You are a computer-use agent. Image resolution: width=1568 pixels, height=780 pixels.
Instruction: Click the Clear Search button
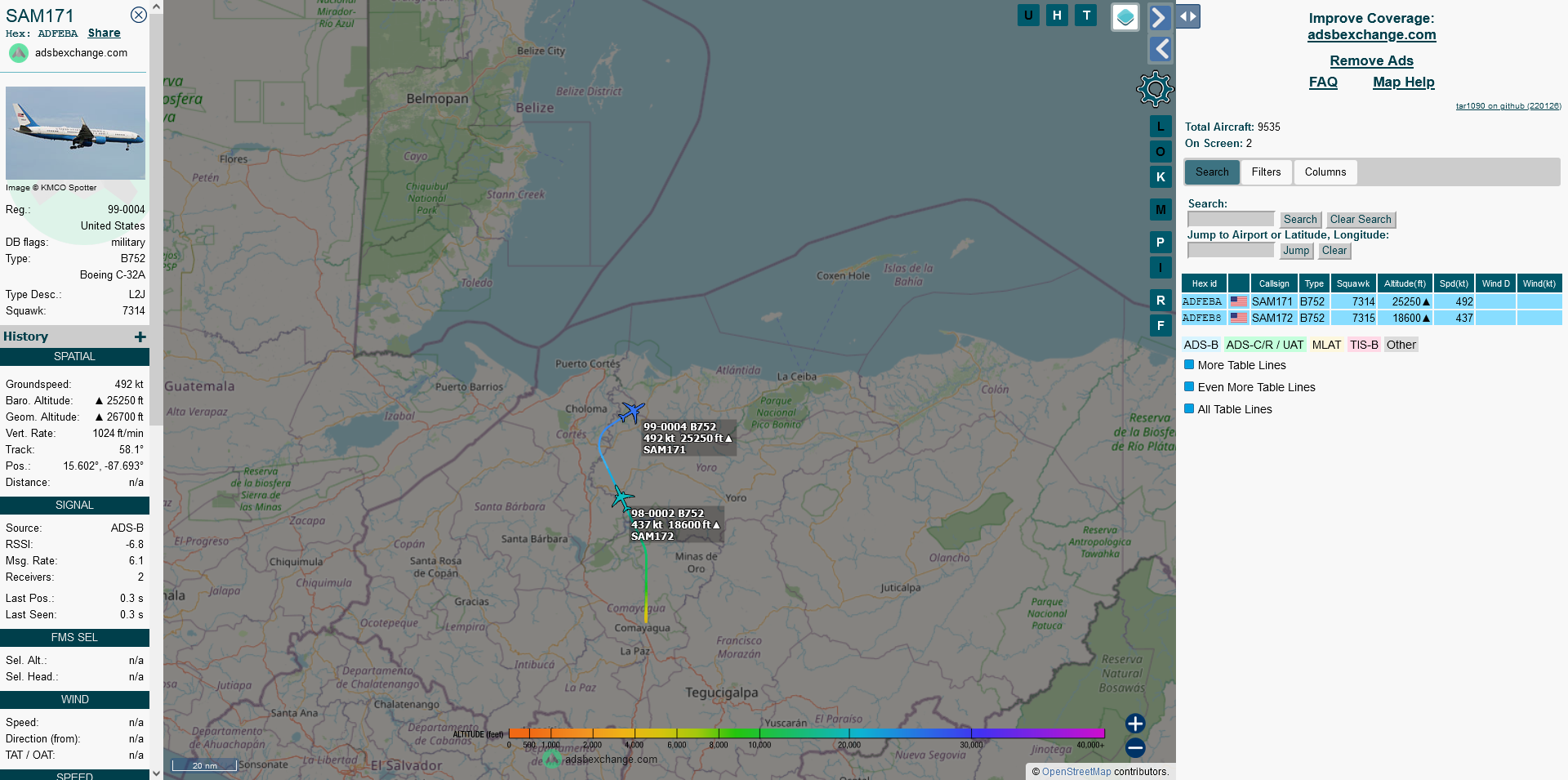(x=1361, y=219)
